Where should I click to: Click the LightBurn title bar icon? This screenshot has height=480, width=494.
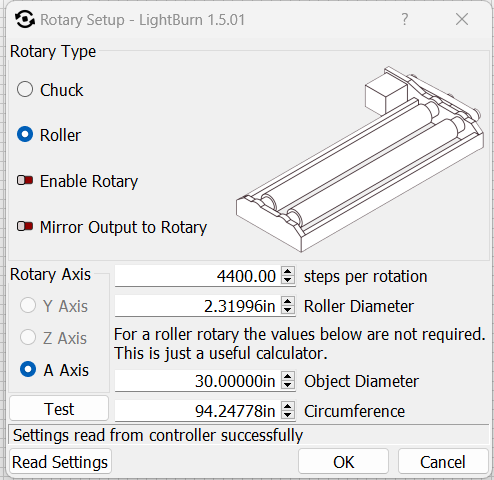tap(25, 19)
